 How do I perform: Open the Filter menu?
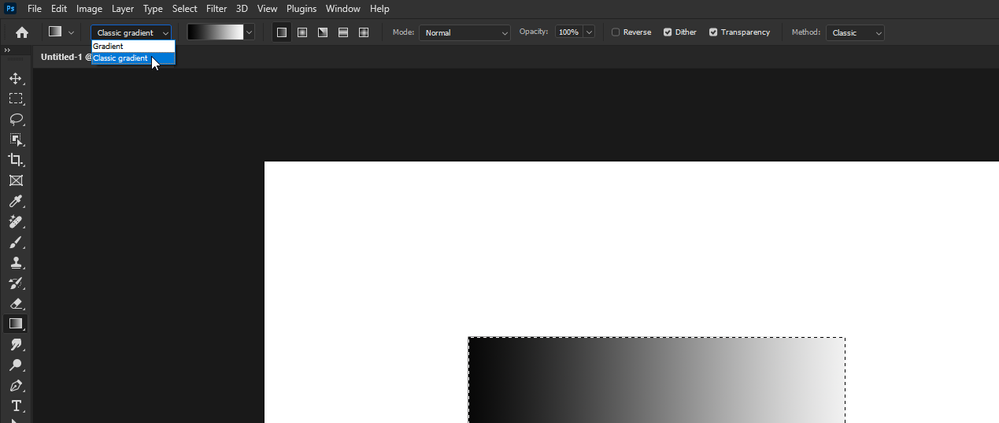216,9
